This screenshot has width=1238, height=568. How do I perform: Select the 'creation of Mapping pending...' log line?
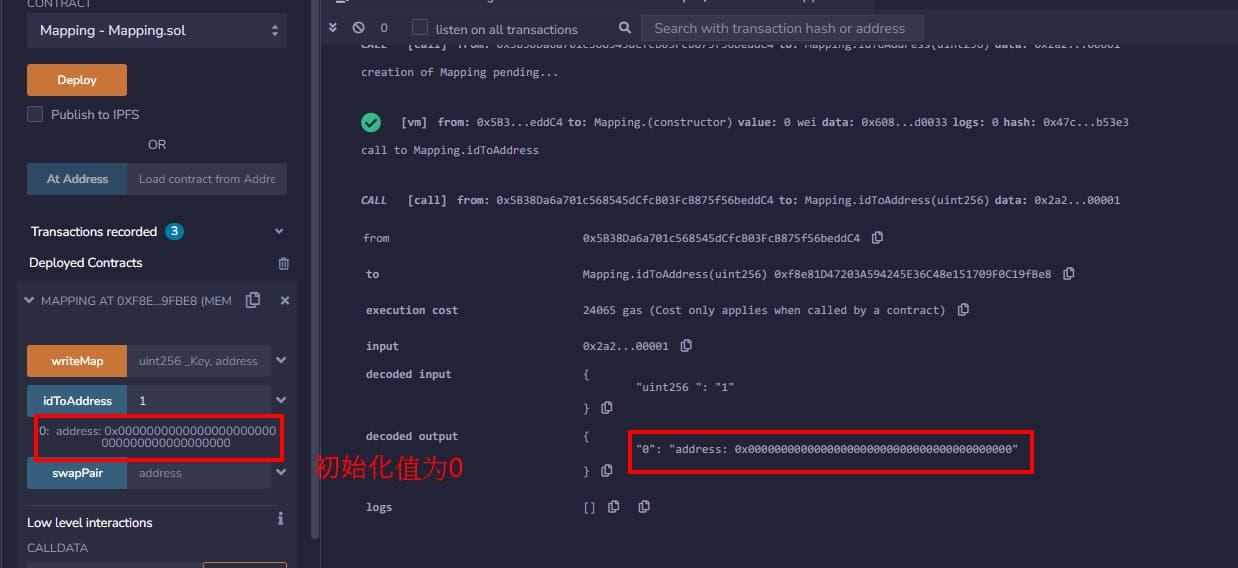[x=460, y=72]
